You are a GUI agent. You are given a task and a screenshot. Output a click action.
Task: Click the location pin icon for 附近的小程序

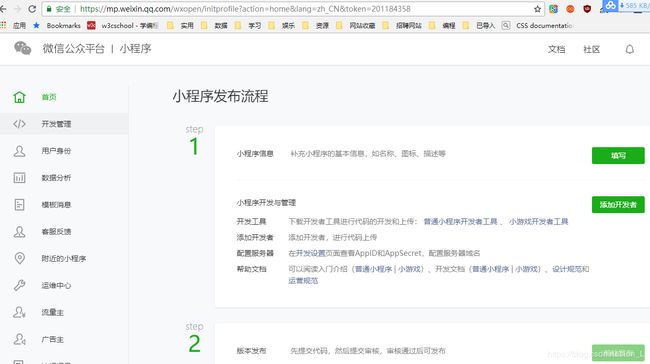(x=19, y=258)
